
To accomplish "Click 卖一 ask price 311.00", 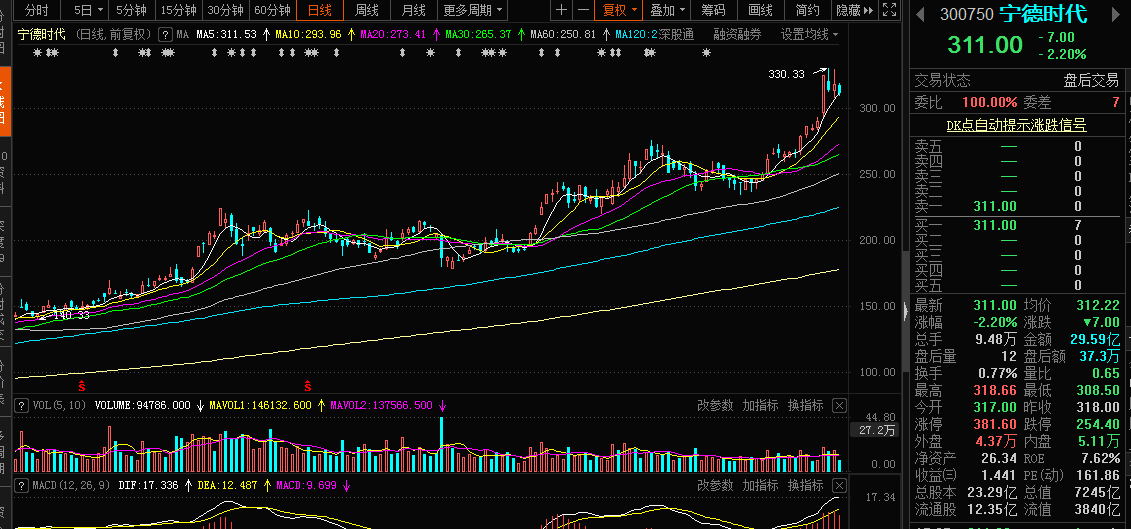I will (995, 206).
